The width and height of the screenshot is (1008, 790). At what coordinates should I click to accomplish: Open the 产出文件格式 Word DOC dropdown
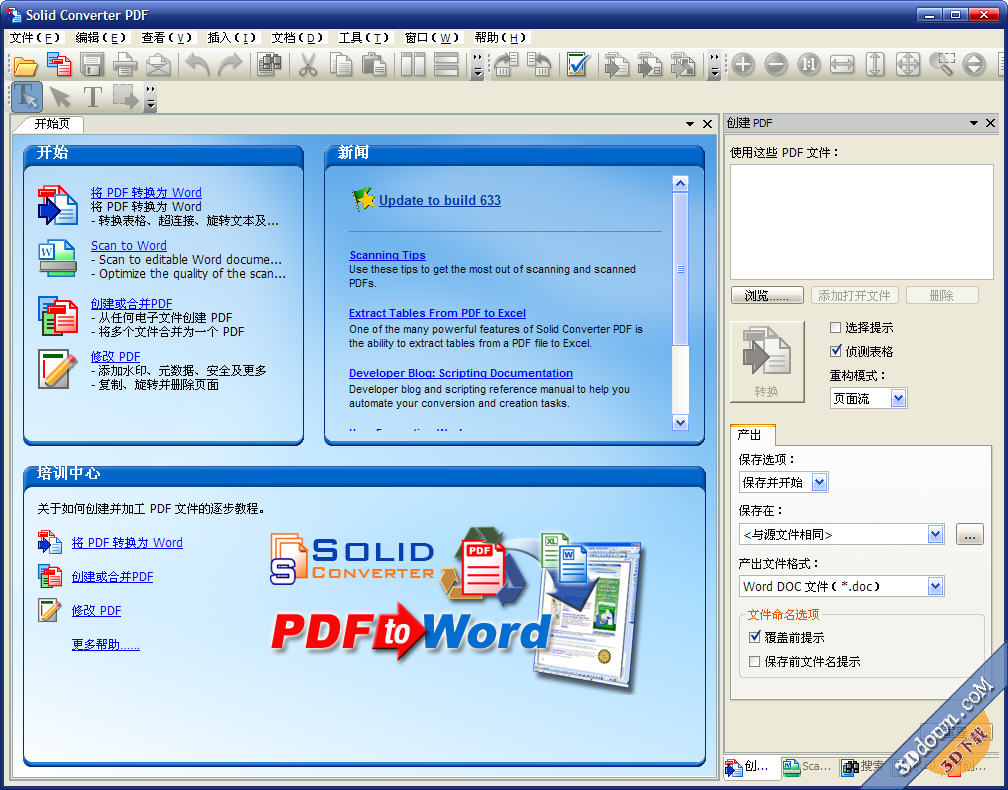[x=935, y=586]
